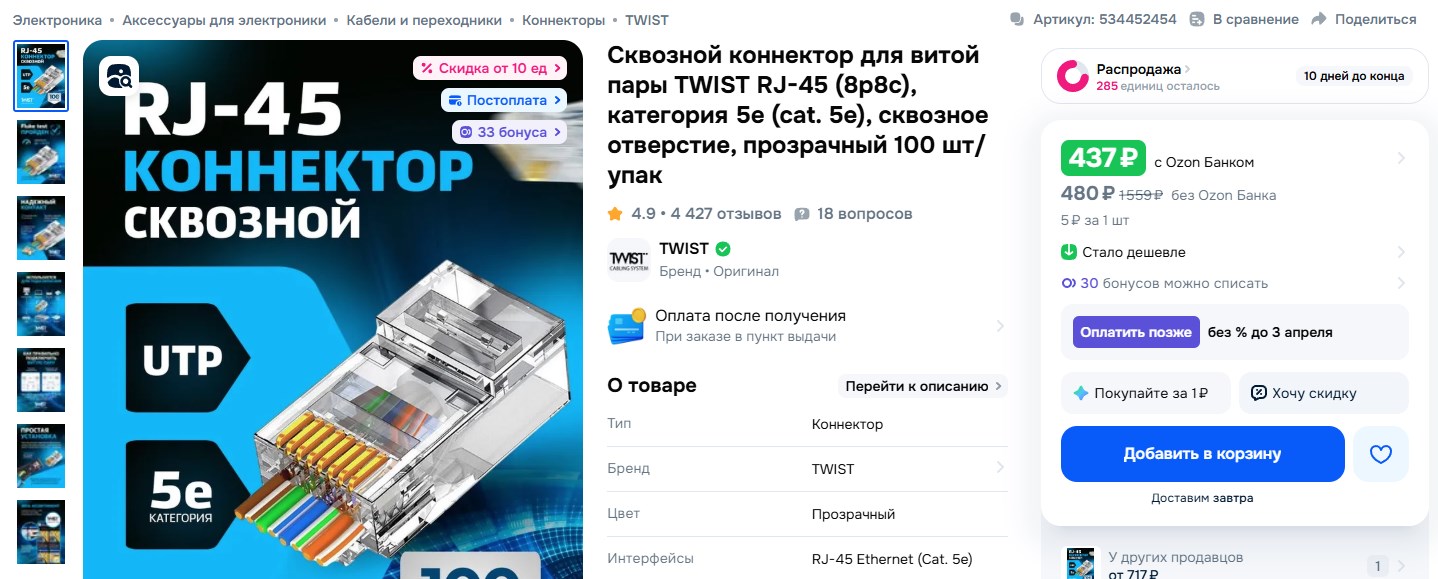Open the 4 427 отзывов reviews link
This screenshot has height=579, width=1438.
coord(726,214)
